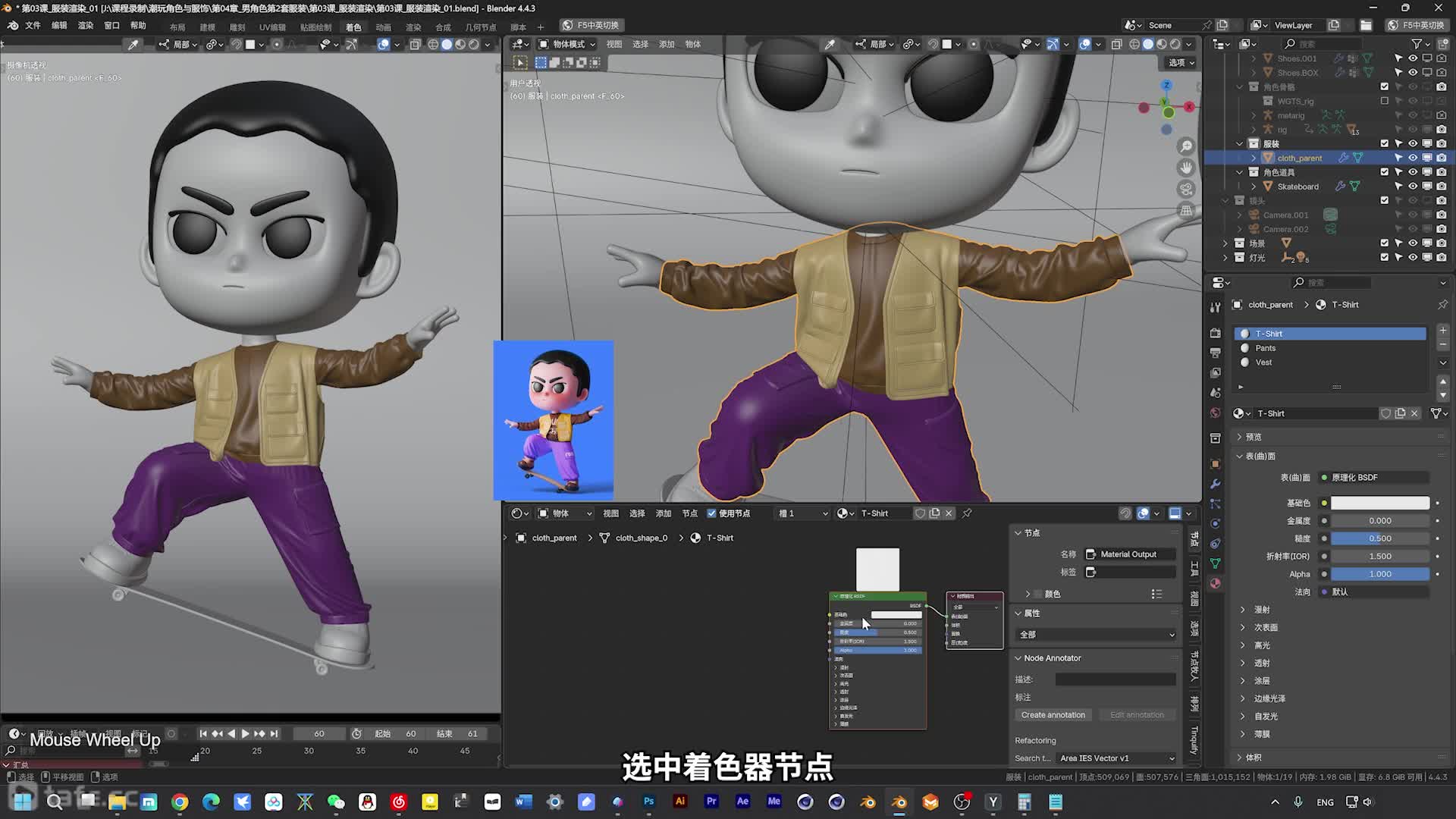
Task: Collapse the 表(曲)面 surface panel
Action: point(1259,457)
